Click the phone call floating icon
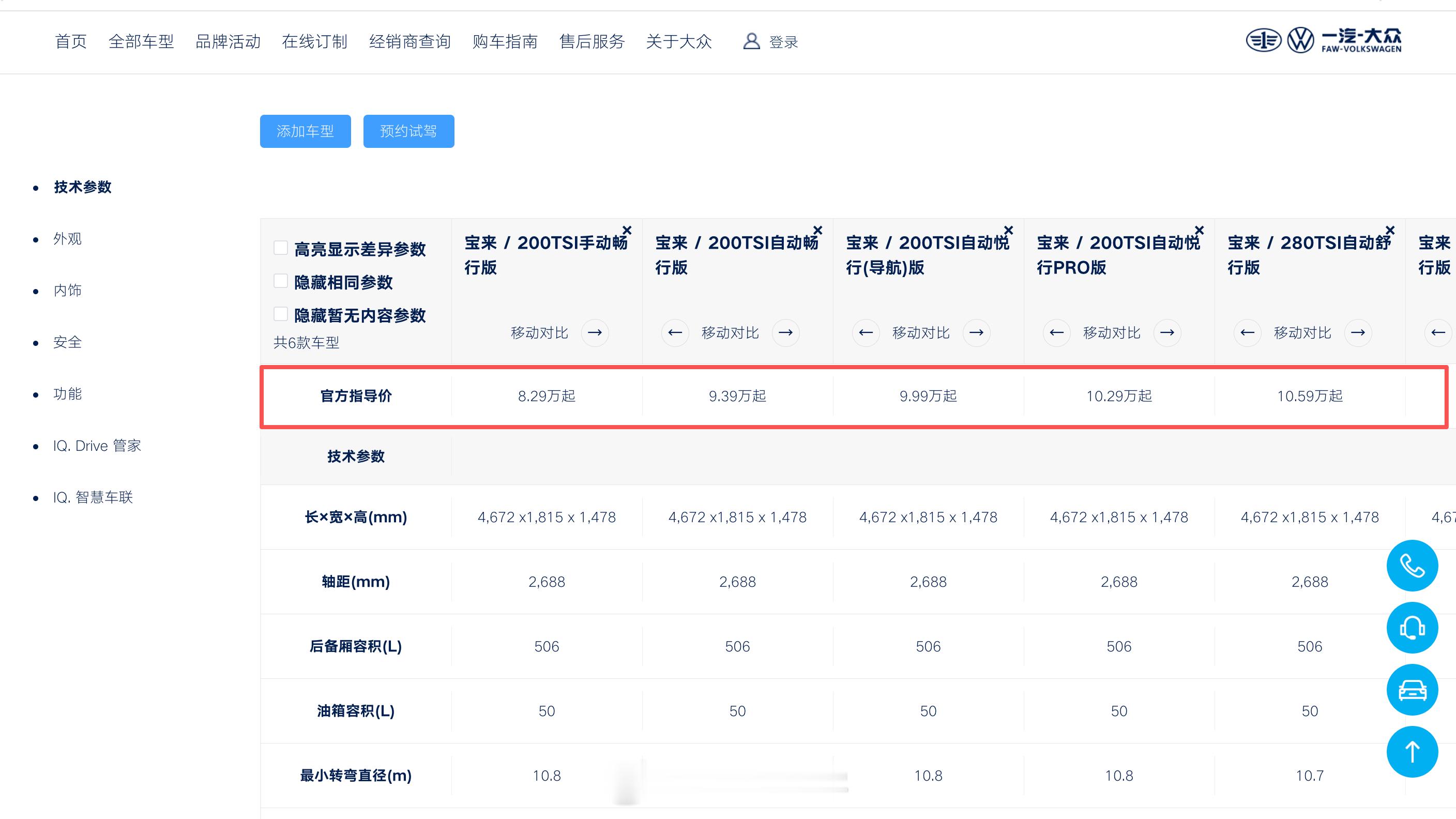1456x819 pixels. 1412,566
